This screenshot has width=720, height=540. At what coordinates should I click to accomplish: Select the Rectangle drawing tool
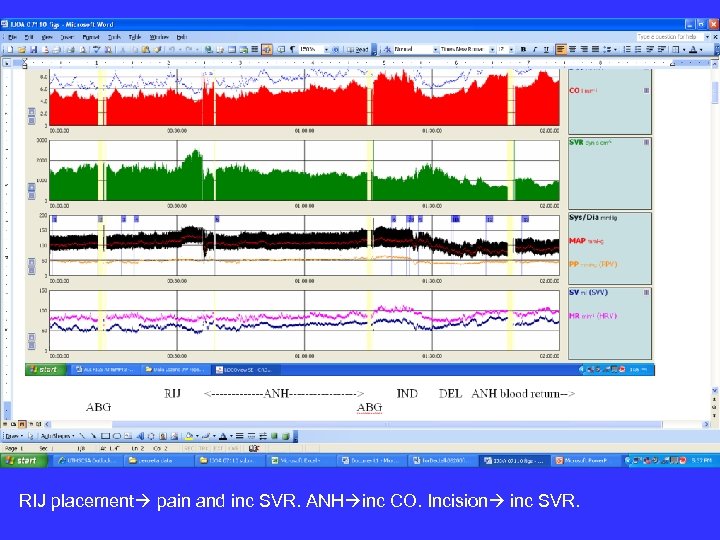105,436
